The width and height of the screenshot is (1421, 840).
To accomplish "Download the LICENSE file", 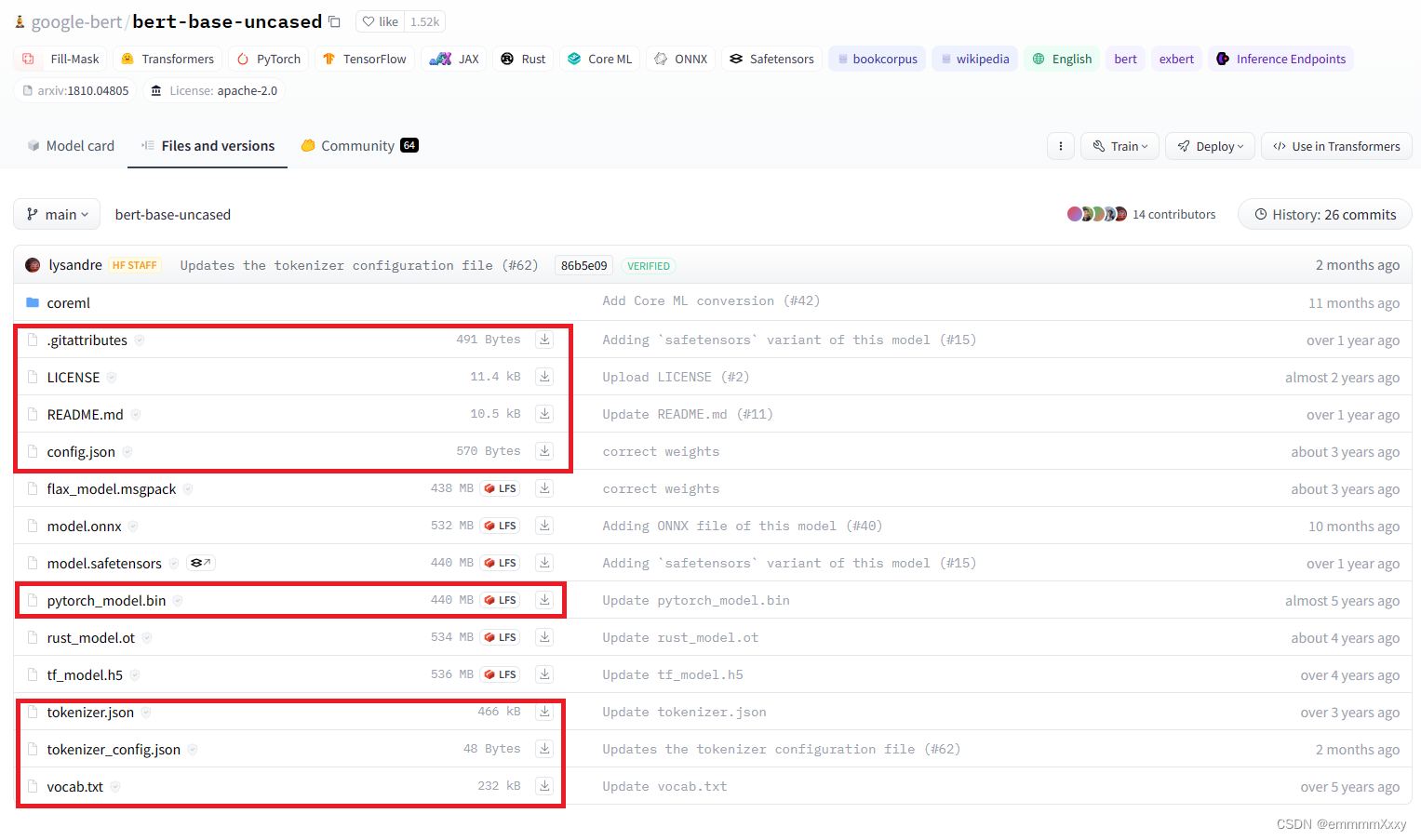I will 544,377.
